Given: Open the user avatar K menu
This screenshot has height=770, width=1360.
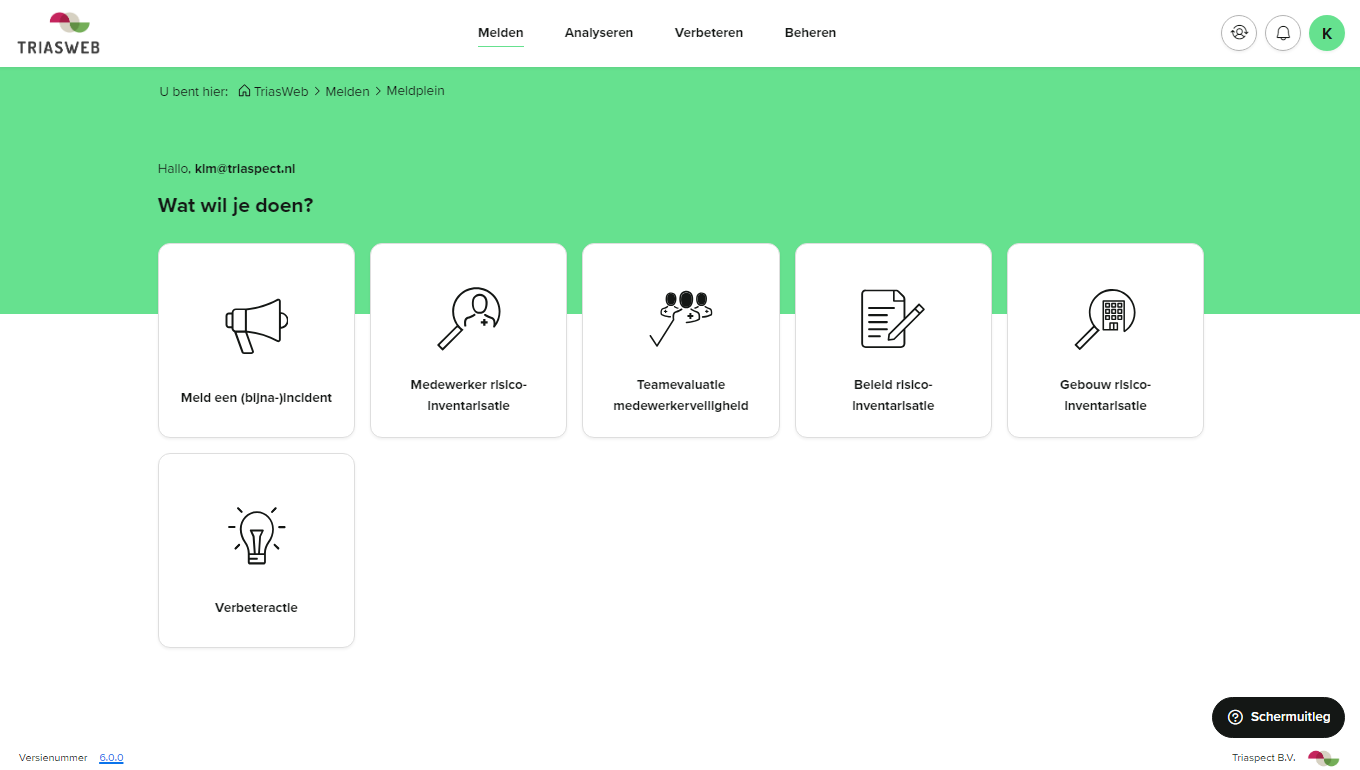Looking at the screenshot, I should point(1327,33).
